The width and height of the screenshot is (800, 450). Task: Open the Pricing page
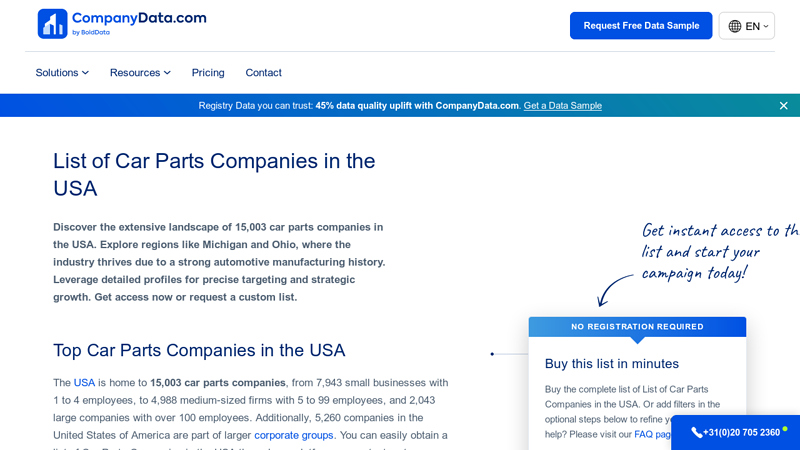coord(208,72)
